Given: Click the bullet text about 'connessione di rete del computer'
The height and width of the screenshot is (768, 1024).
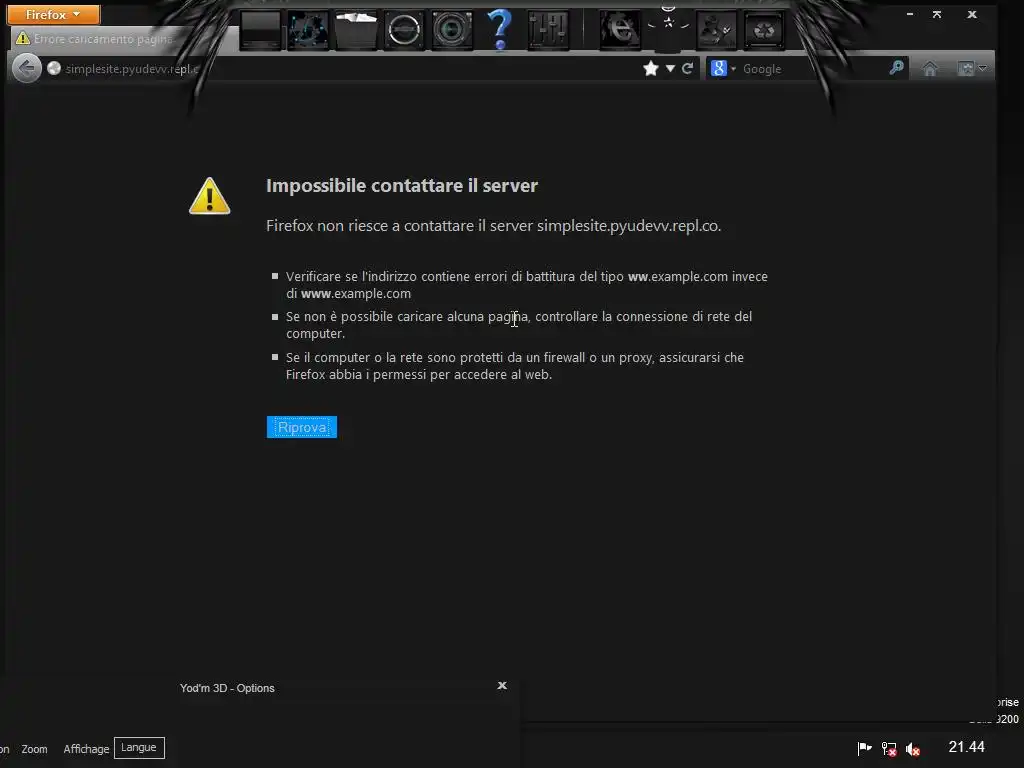Looking at the screenshot, I should [x=519, y=325].
